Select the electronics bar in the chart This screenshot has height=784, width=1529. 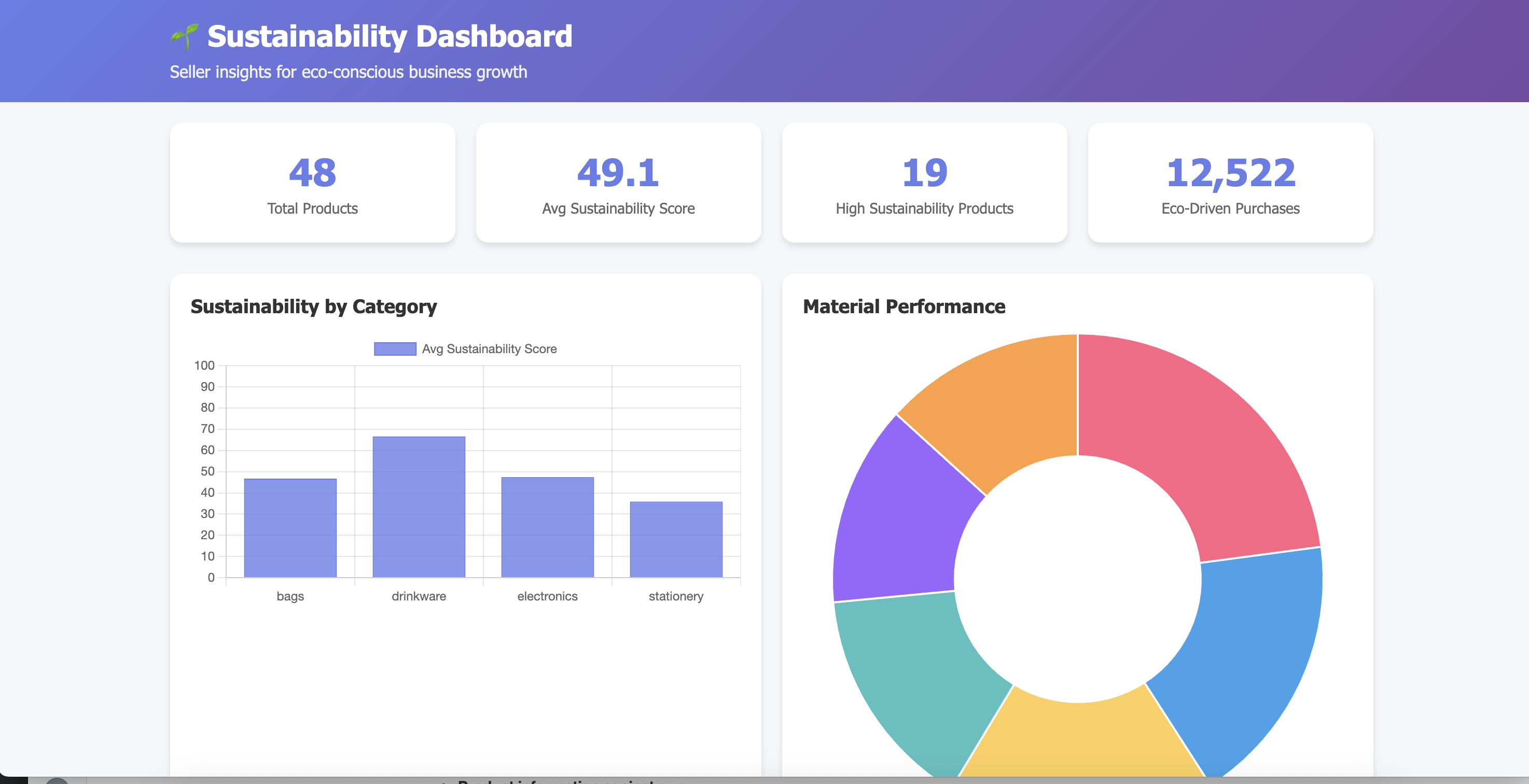tap(547, 527)
